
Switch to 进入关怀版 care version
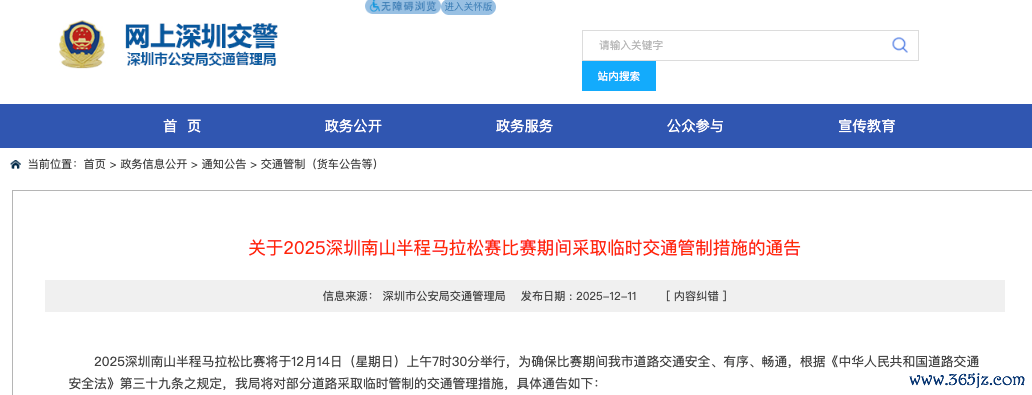tap(468, 7)
